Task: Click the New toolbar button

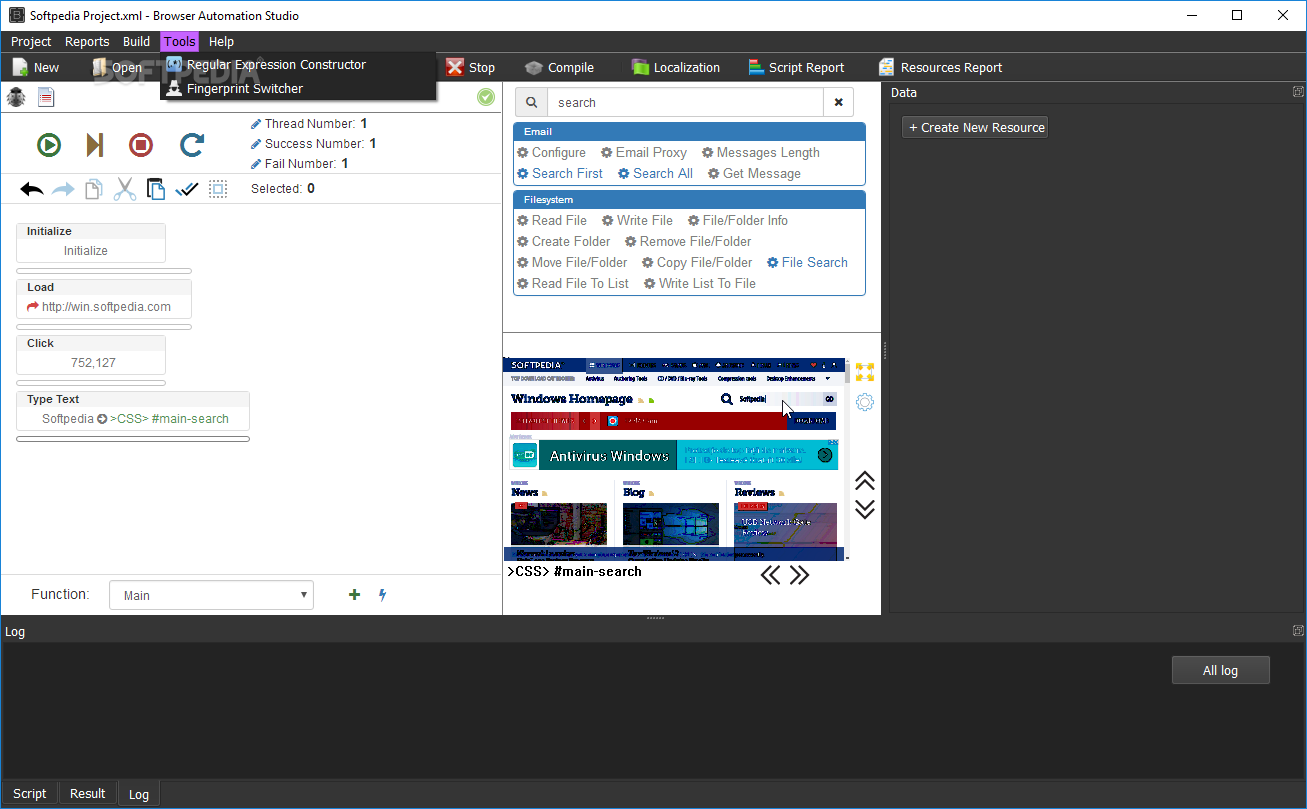Action: click(x=36, y=68)
